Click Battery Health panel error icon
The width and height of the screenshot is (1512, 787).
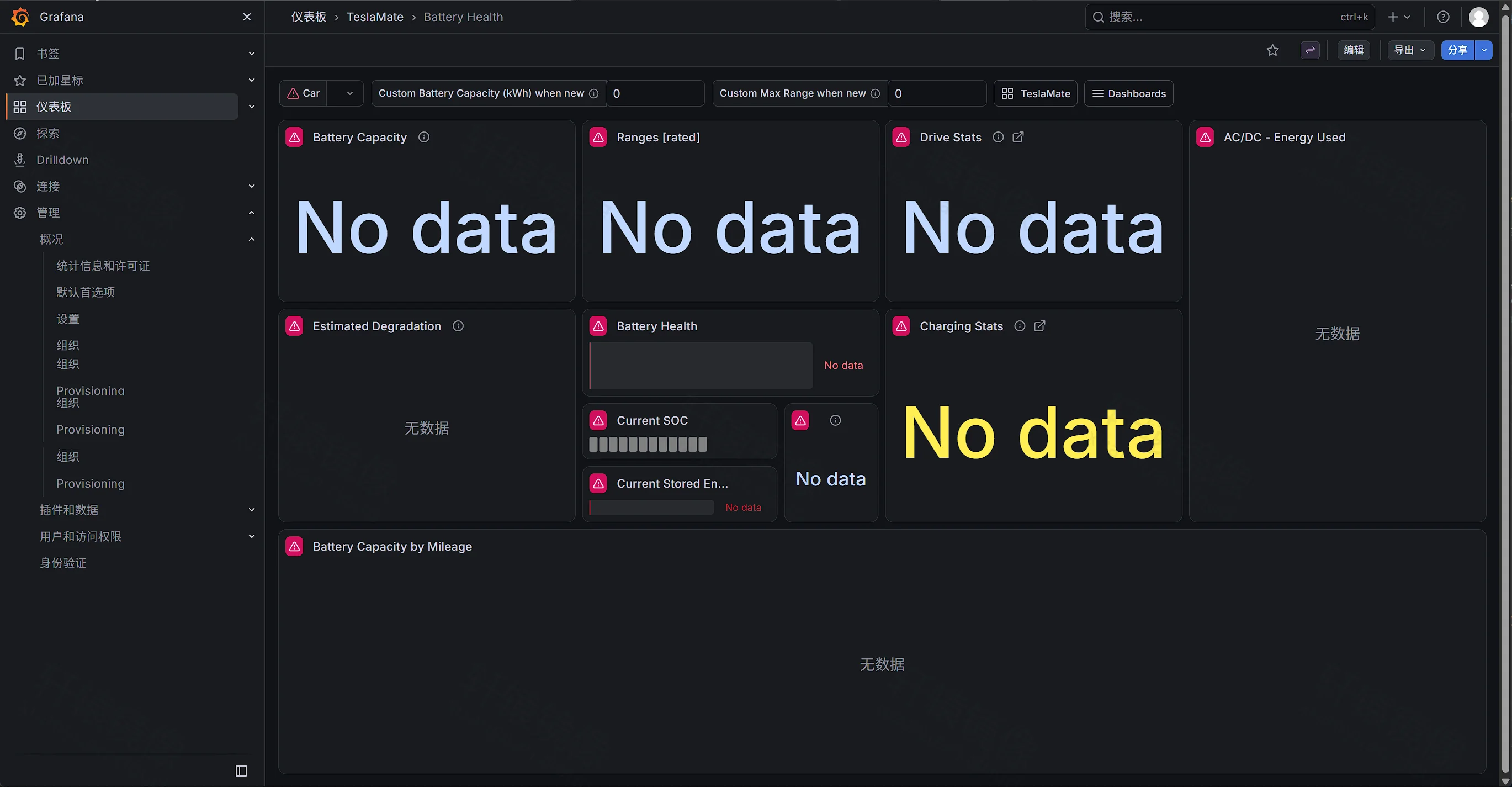598,326
